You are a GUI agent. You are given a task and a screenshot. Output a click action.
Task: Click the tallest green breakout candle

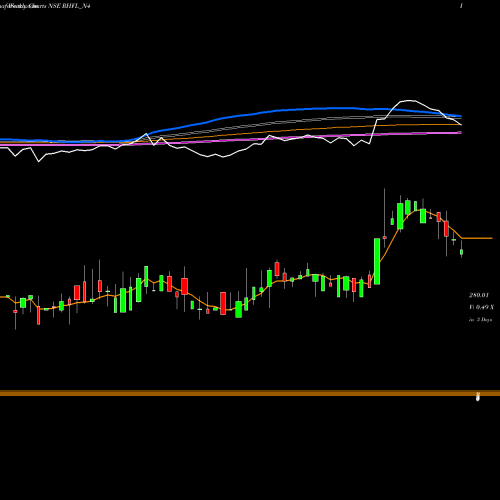377,261
